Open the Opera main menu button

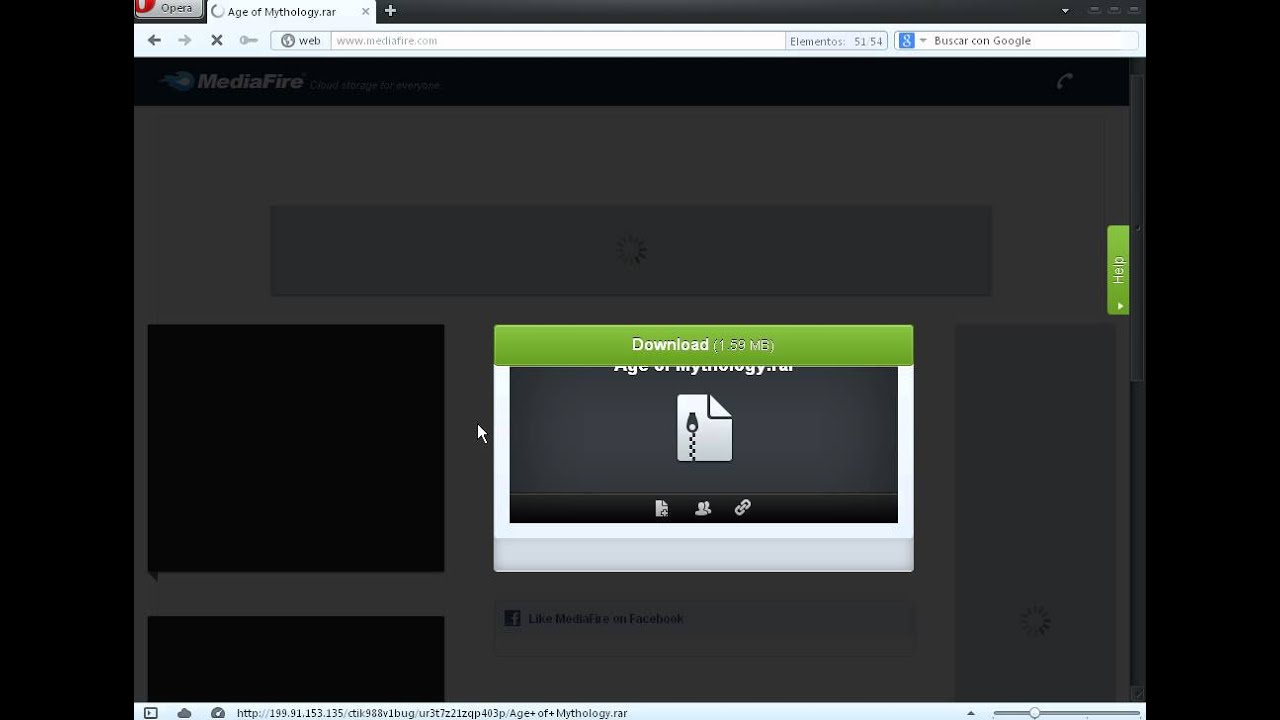click(x=169, y=8)
